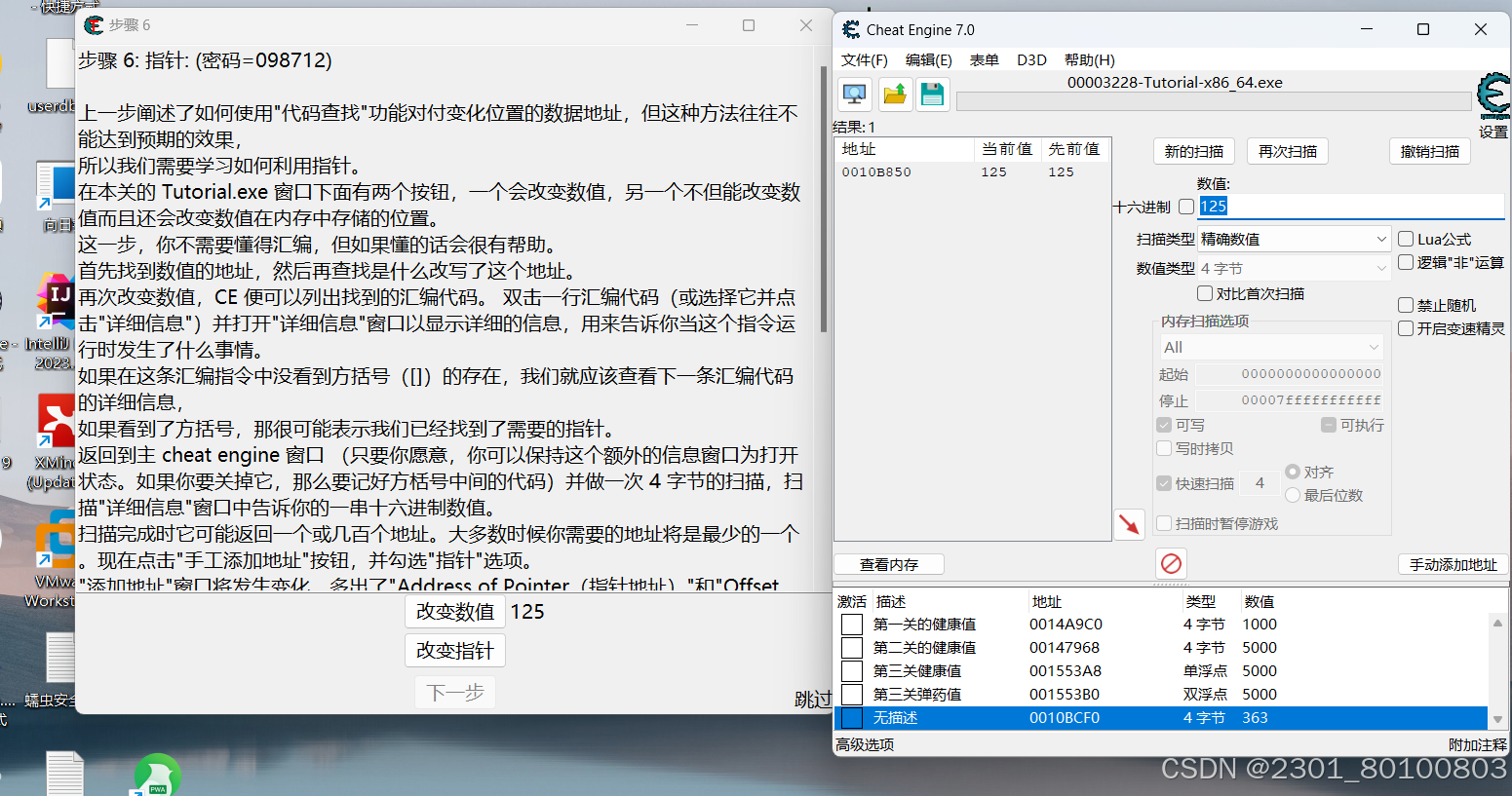The height and width of the screenshot is (796, 1512).
Task: Open the 表单 menu
Action: click(985, 59)
